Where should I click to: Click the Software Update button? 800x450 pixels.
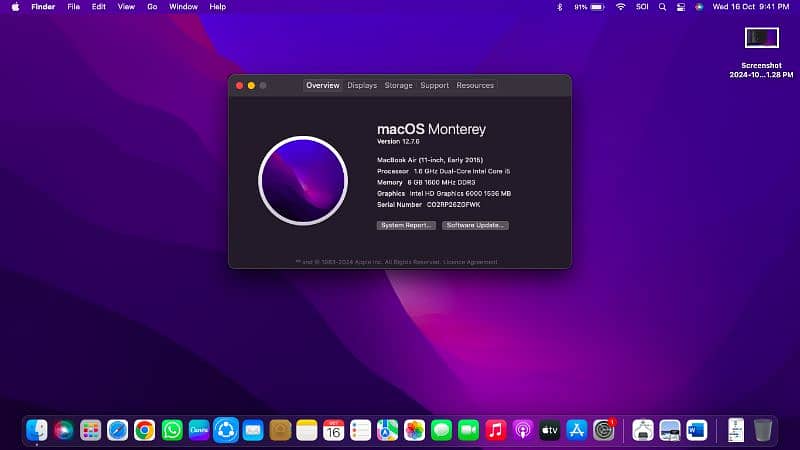476,225
